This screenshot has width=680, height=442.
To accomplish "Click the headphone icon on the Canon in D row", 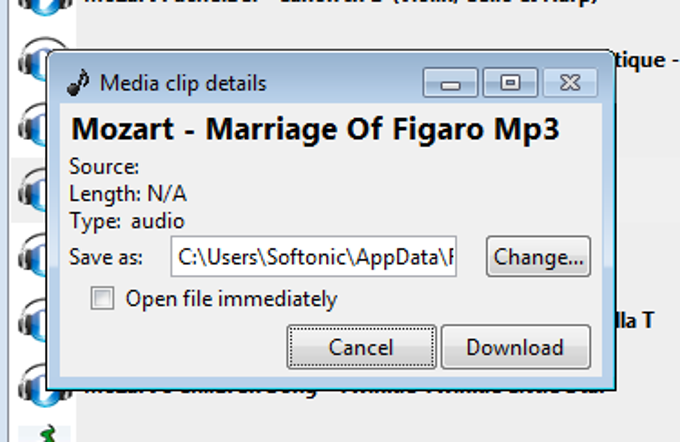I will tap(45, 7).
